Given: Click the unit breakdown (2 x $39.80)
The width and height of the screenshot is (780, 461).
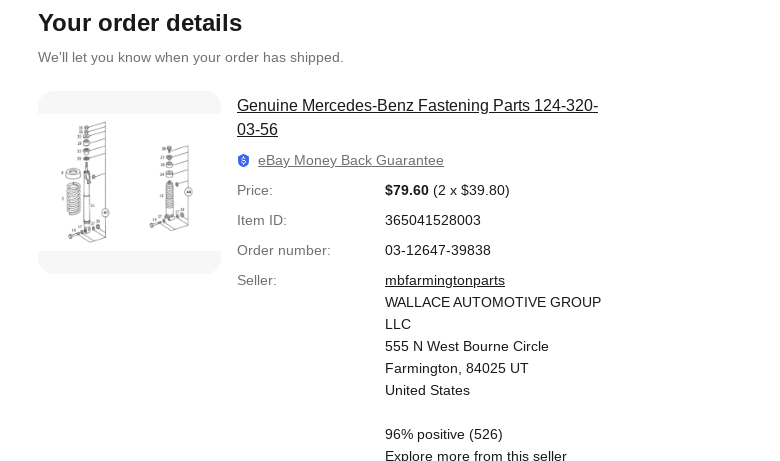Looking at the screenshot, I should point(471,190).
